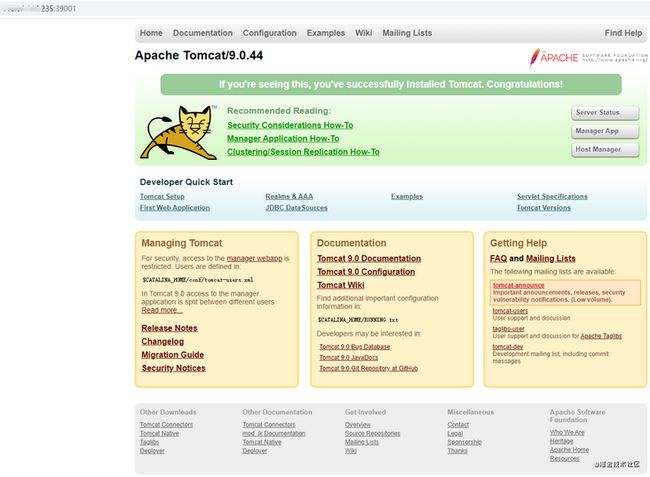The image size is (650, 477).
Task: Open Tomcat Connectors under Other Documentation
Action: point(269,425)
